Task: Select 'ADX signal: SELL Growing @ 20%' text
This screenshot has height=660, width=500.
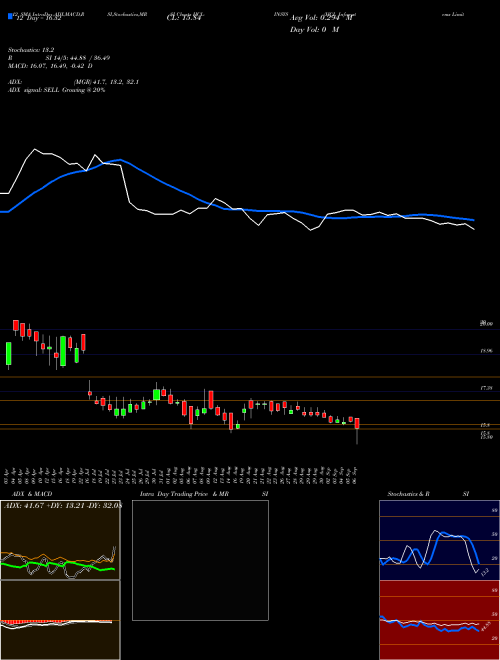Action: click(56, 90)
